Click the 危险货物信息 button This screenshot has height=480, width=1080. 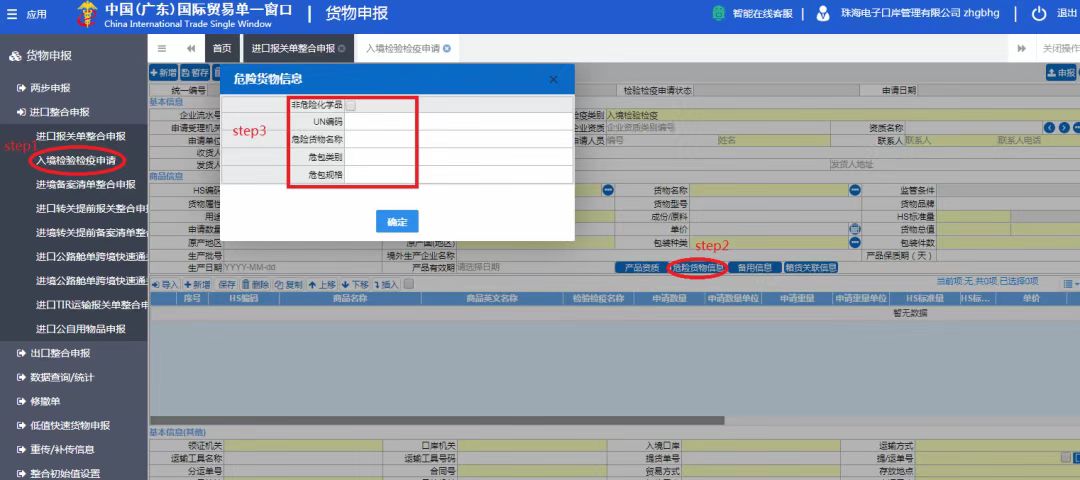point(698,267)
